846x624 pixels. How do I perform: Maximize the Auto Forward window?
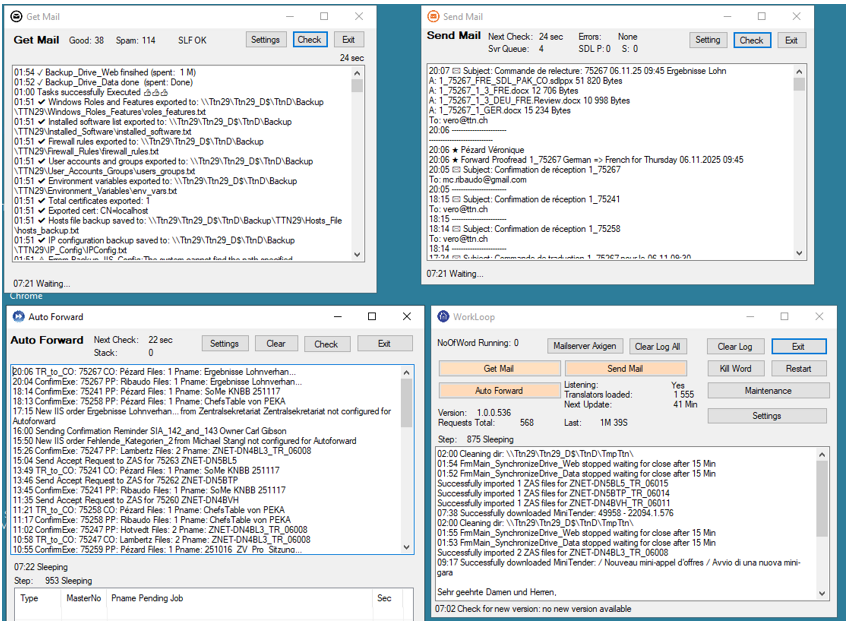tap(372, 316)
